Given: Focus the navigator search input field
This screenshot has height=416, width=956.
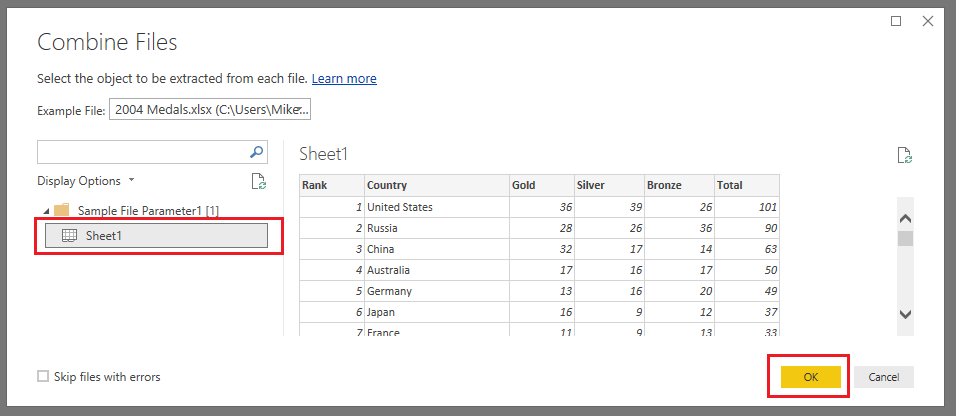Looking at the screenshot, I should click(x=143, y=152).
